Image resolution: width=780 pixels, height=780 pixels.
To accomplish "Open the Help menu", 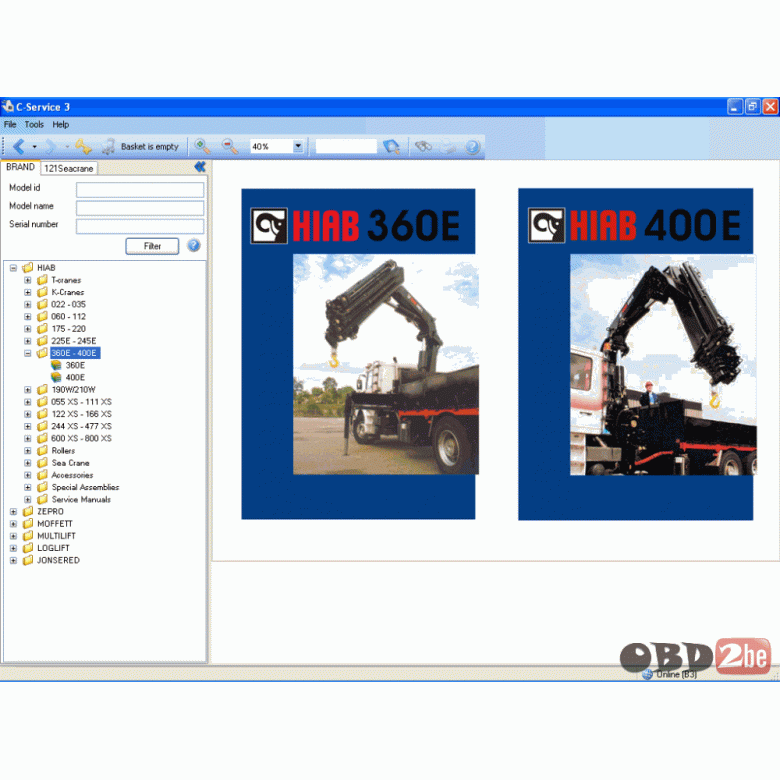I will pos(61,124).
